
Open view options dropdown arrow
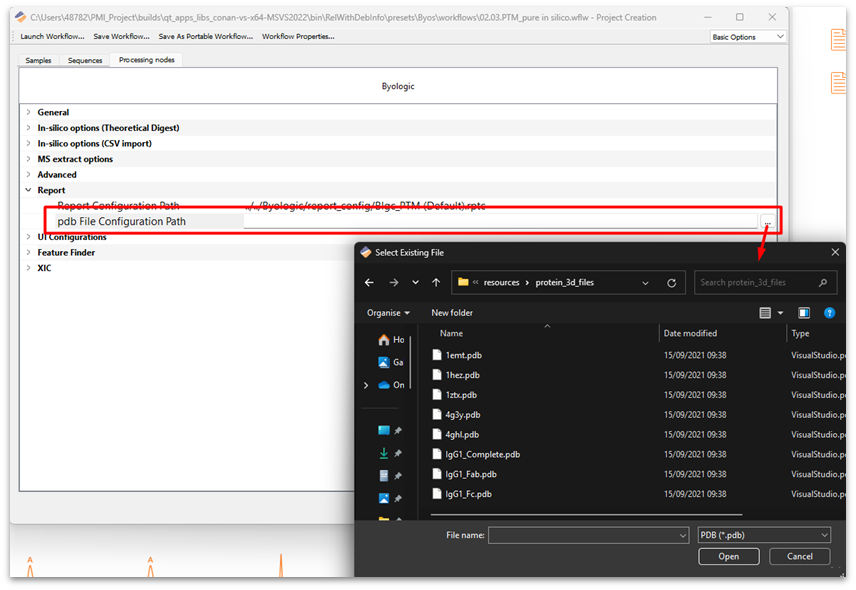point(780,313)
